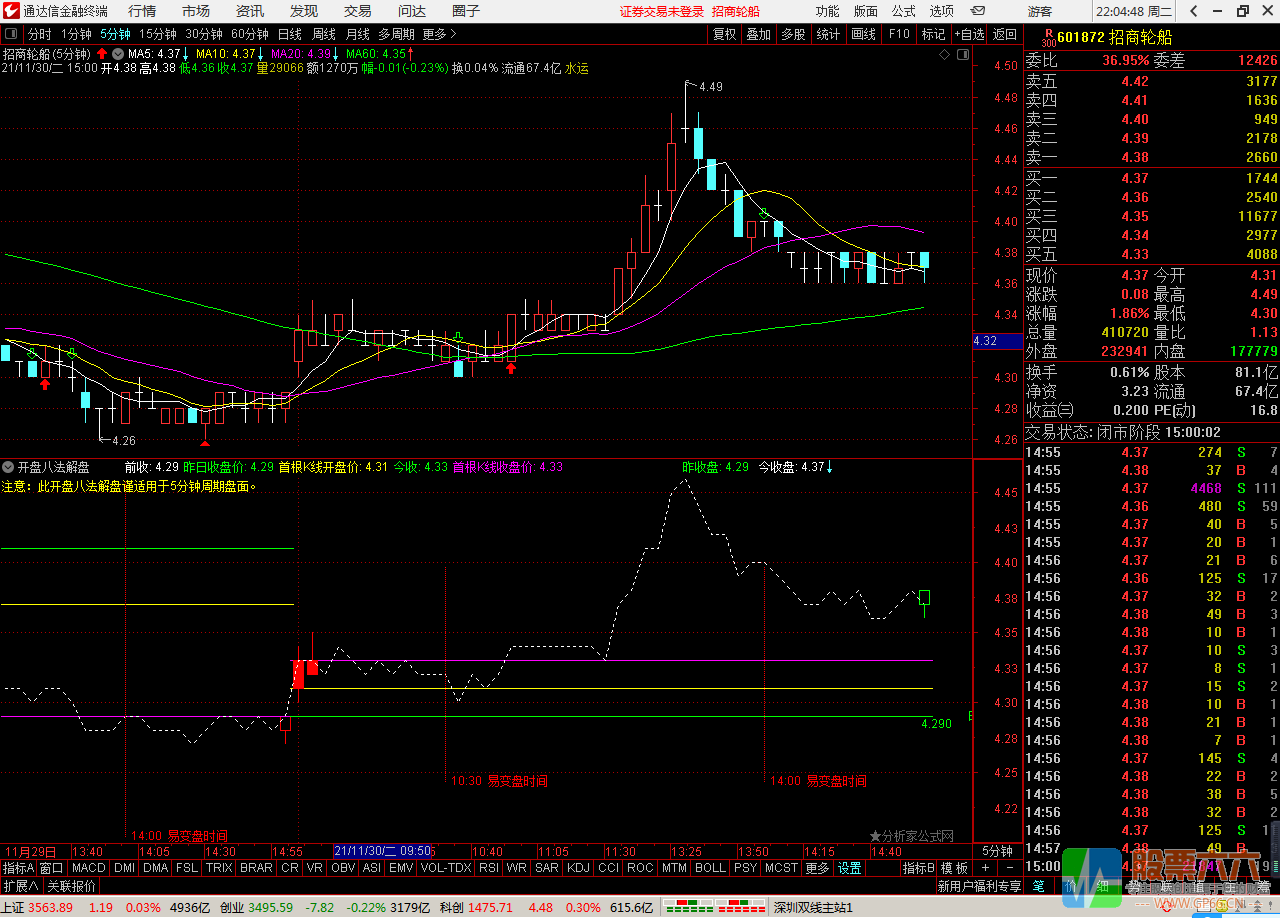Click the 画线 drawing button
Image resolution: width=1280 pixels, height=918 pixels.
(x=863, y=34)
